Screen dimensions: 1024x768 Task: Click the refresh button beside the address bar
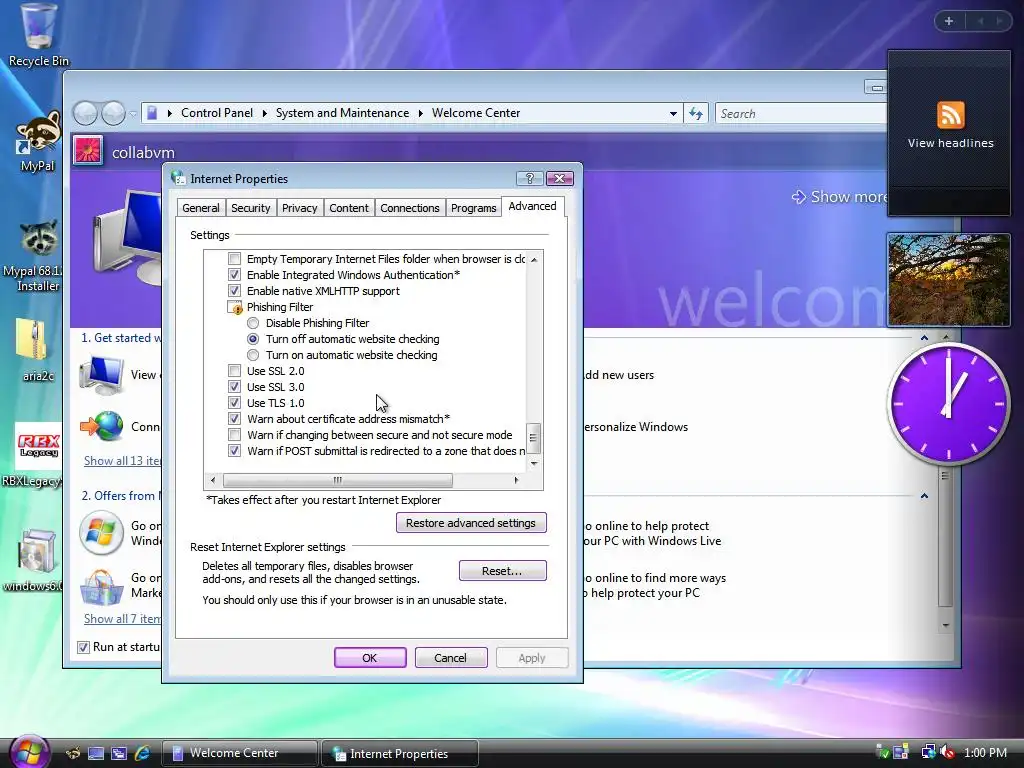click(696, 114)
